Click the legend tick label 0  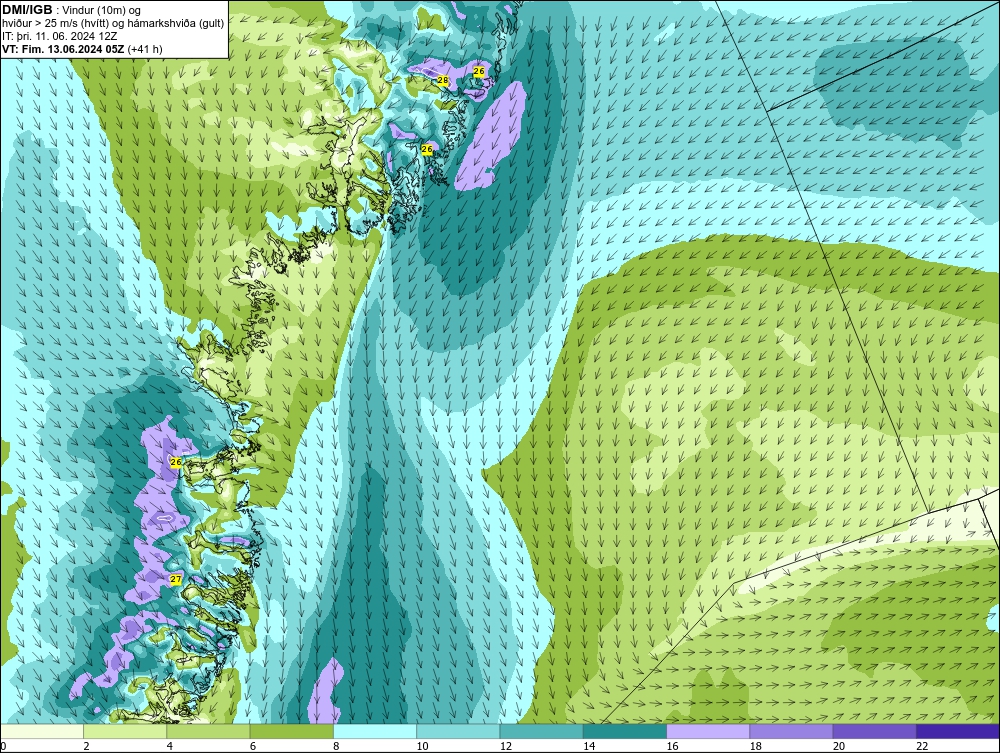(3, 746)
